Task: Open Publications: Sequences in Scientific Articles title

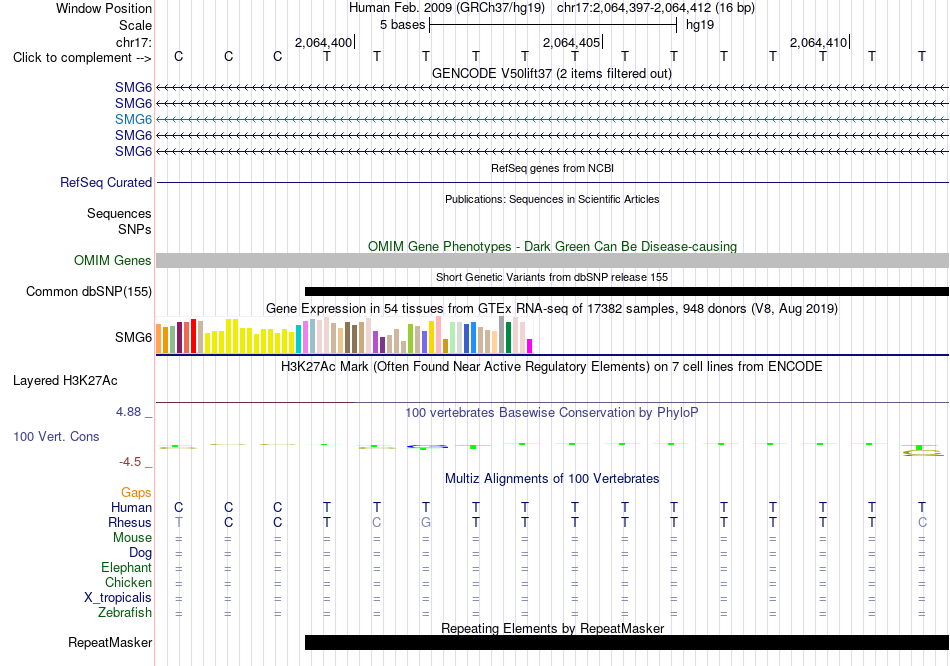Action: (x=552, y=199)
